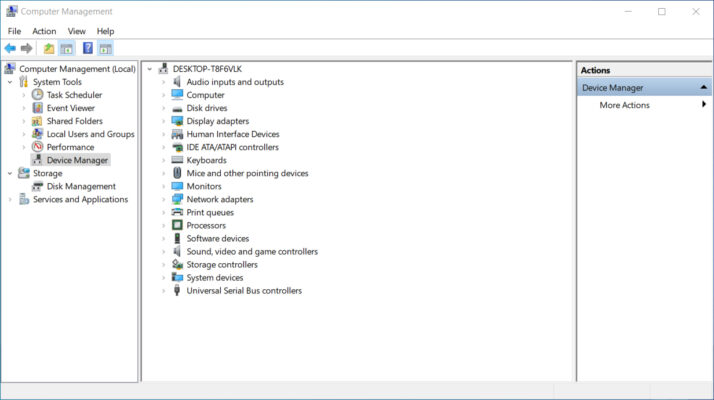Viewport: 714px width, 400px height.
Task: Collapse the Device Manager actions section arrow
Action: coord(704,87)
